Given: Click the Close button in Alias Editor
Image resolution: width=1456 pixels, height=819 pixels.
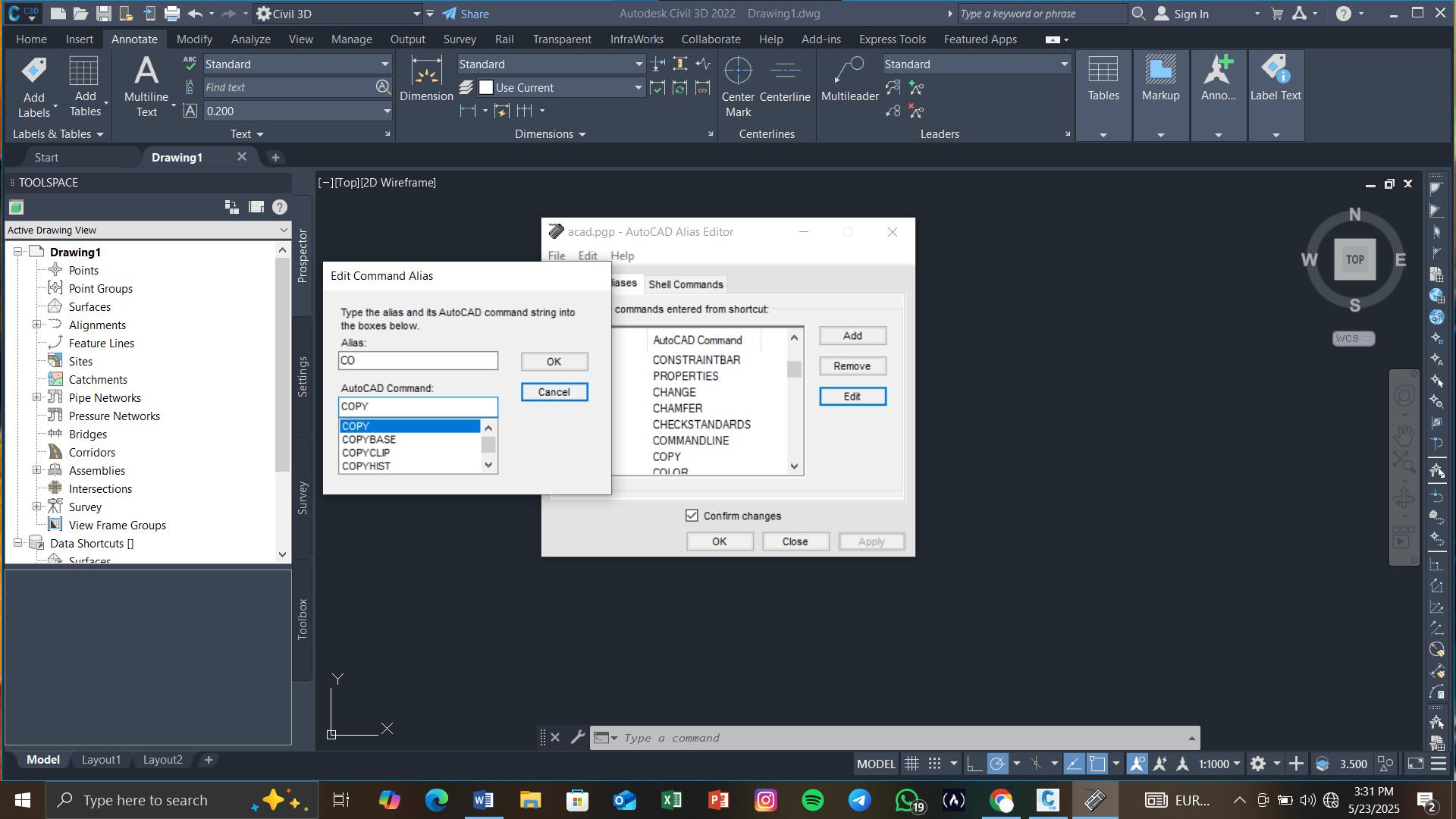Looking at the screenshot, I should click(795, 541).
